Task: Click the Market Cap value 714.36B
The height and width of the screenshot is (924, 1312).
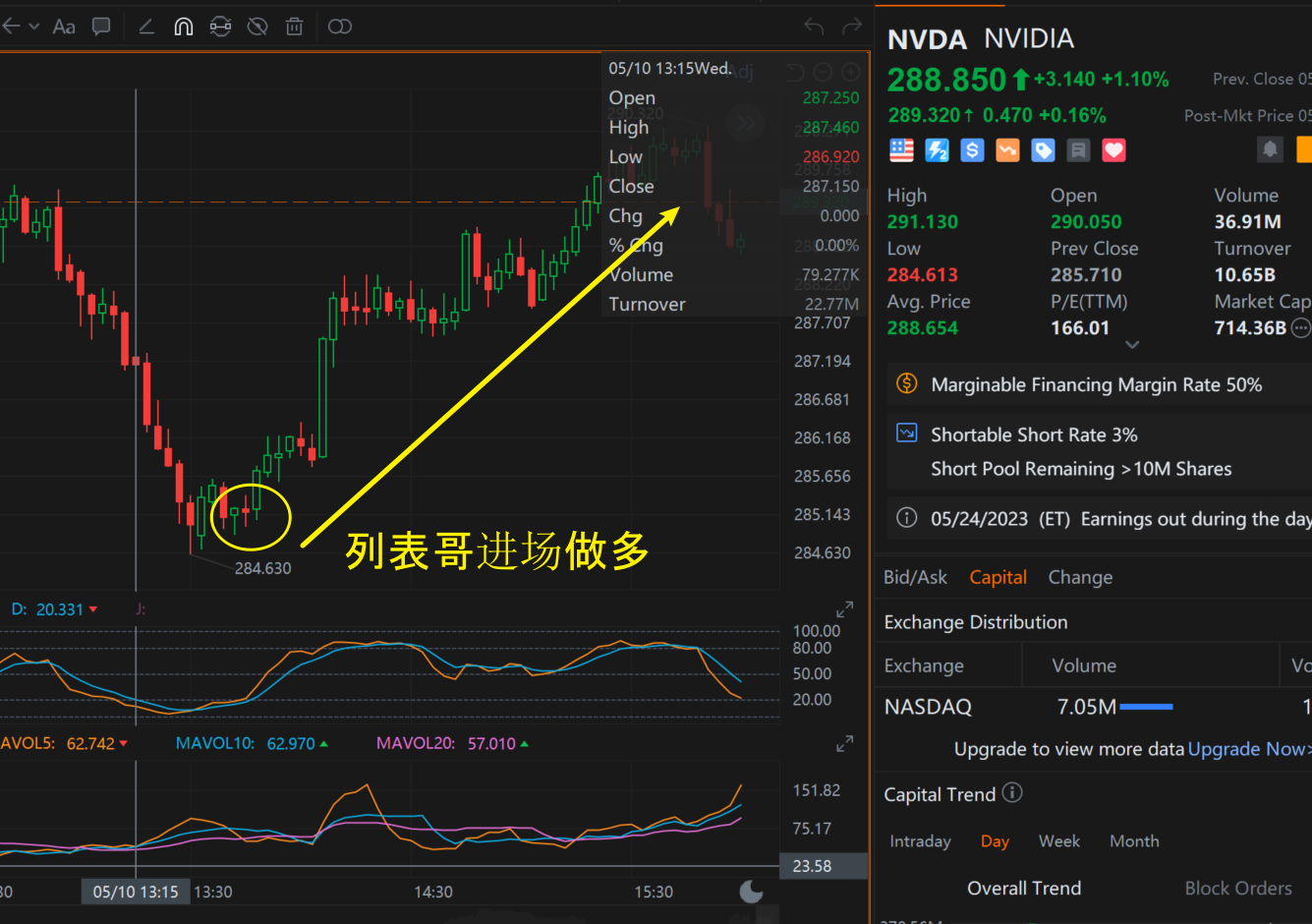Action: [x=1250, y=327]
